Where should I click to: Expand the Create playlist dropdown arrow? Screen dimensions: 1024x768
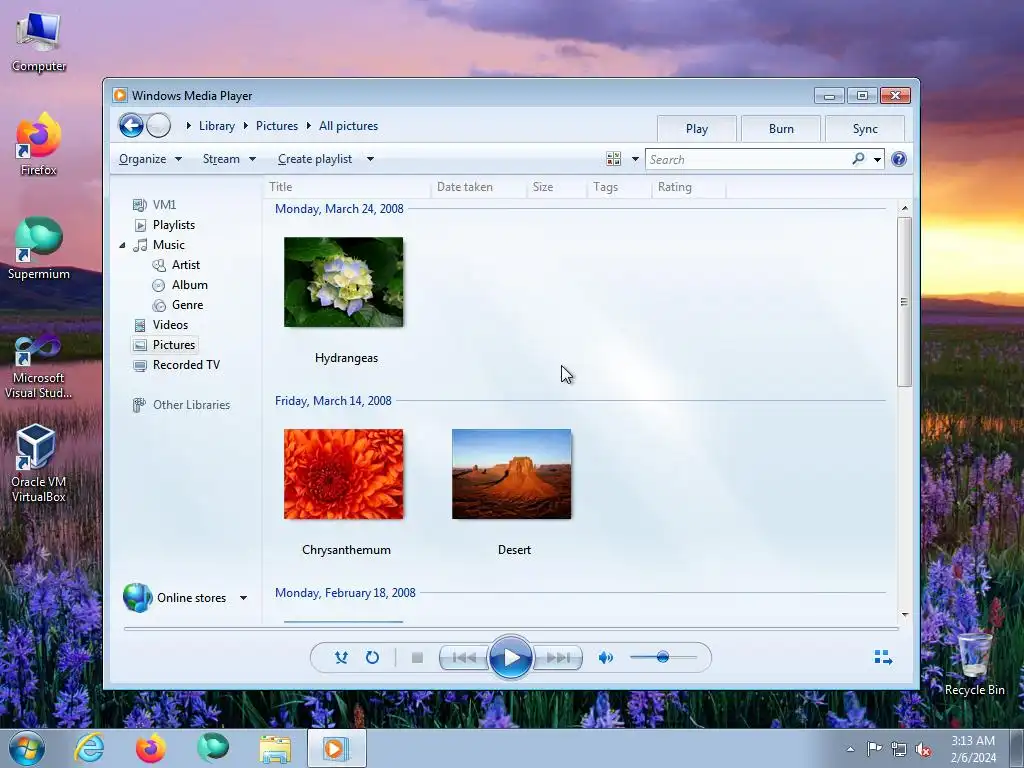(x=370, y=159)
